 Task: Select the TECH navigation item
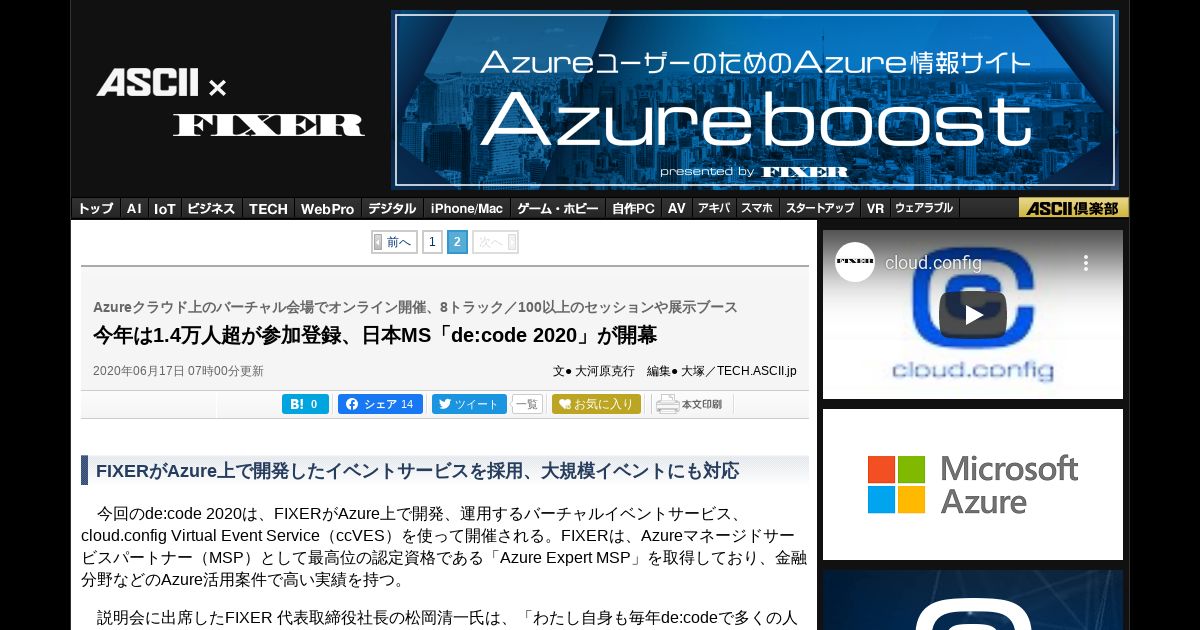tap(268, 208)
